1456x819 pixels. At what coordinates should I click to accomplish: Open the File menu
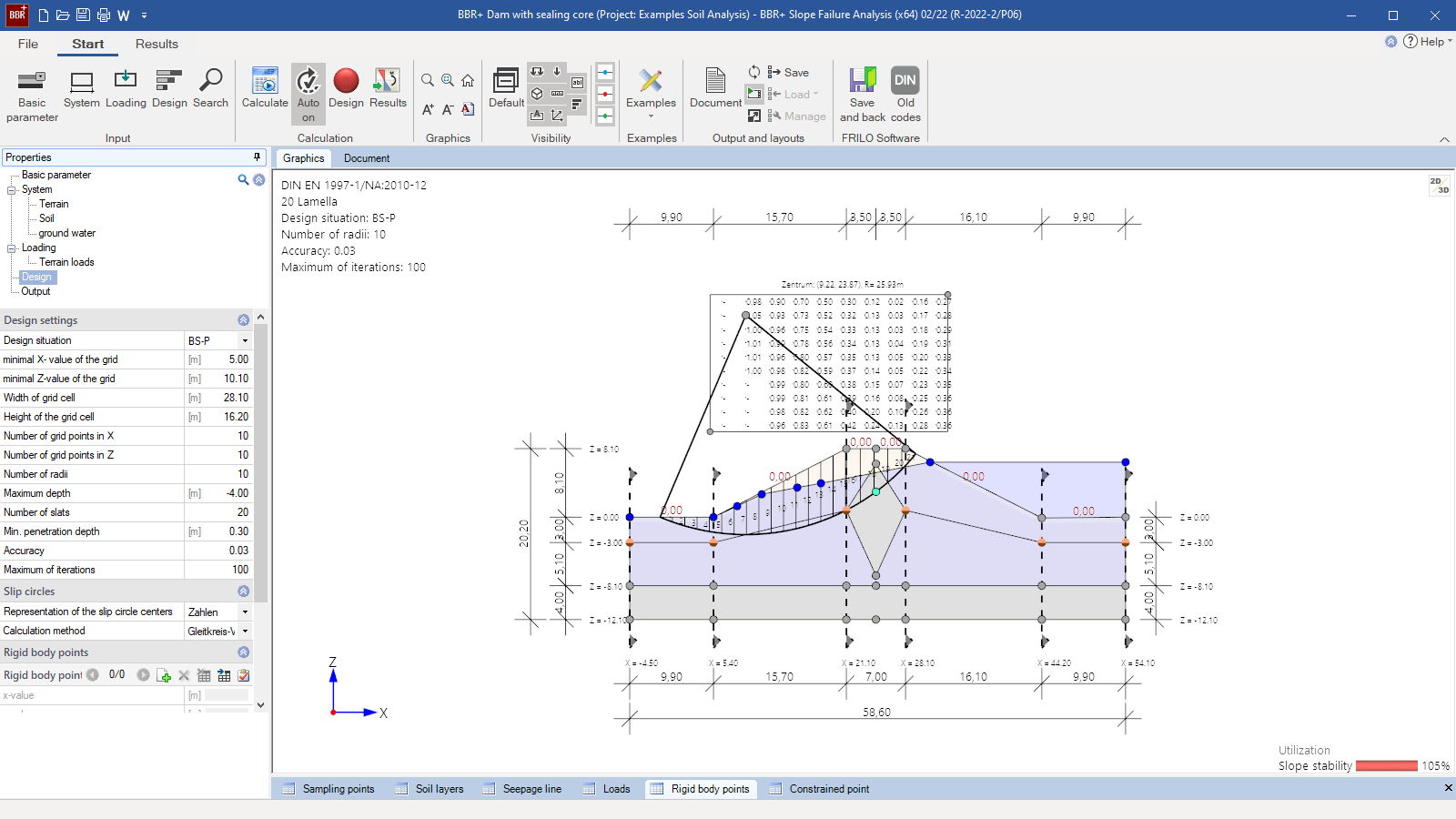(x=28, y=44)
